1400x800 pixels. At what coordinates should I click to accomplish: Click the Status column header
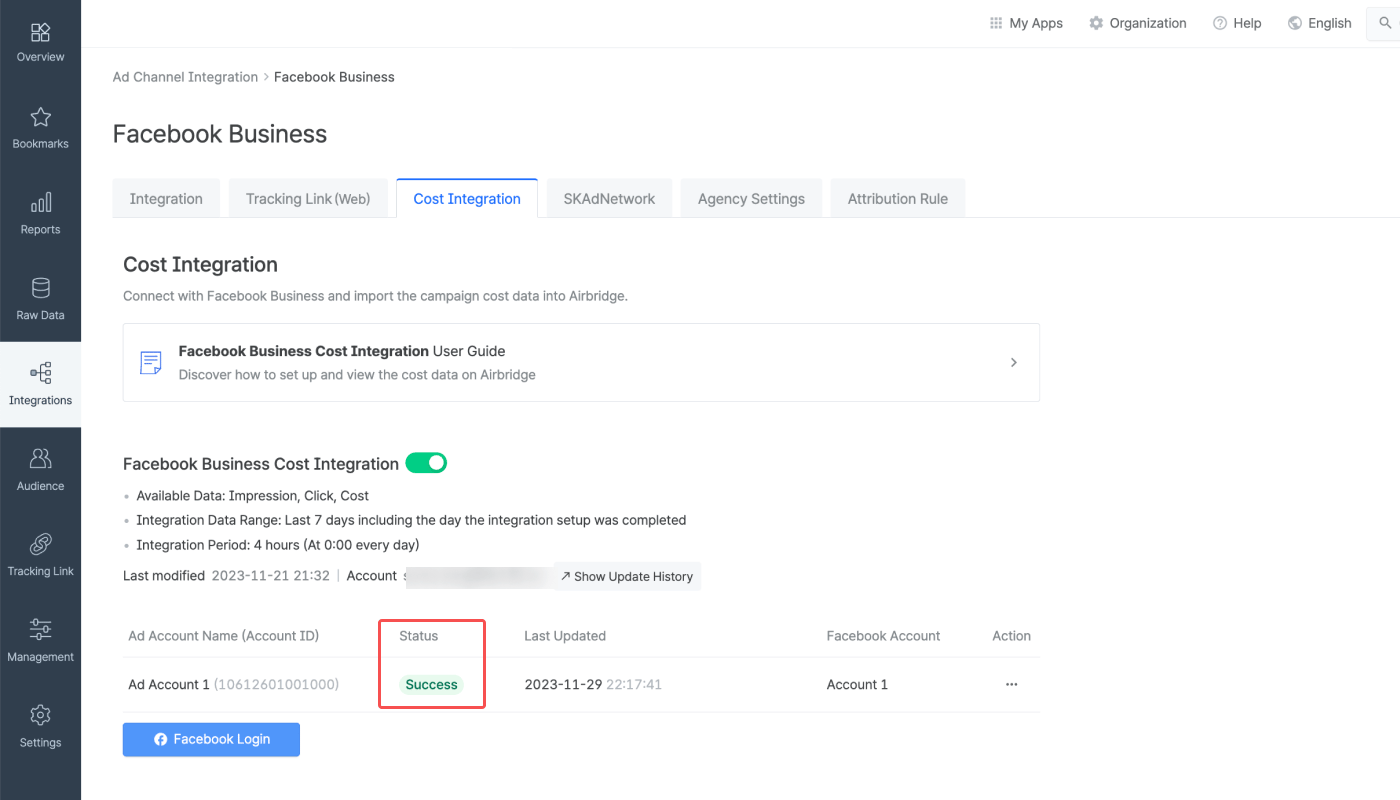coord(418,636)
